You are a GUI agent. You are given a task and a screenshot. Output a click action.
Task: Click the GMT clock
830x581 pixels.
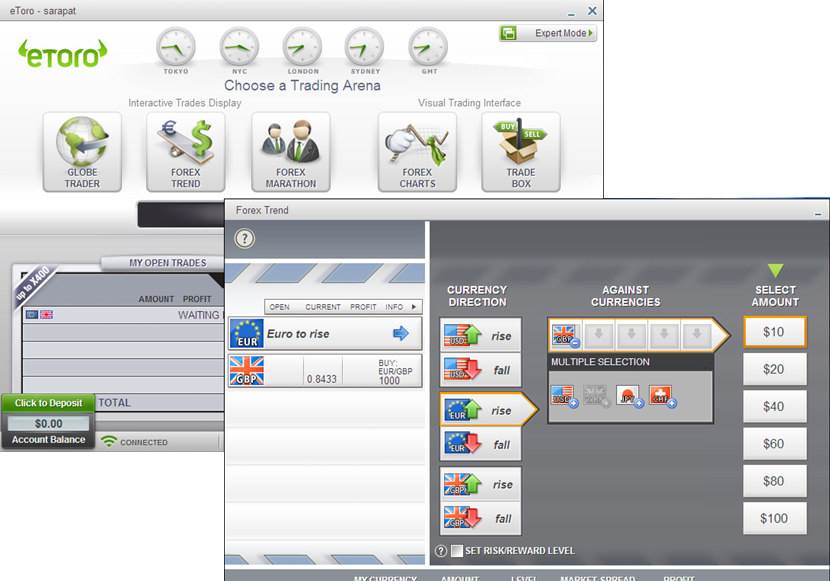(428, 47)
